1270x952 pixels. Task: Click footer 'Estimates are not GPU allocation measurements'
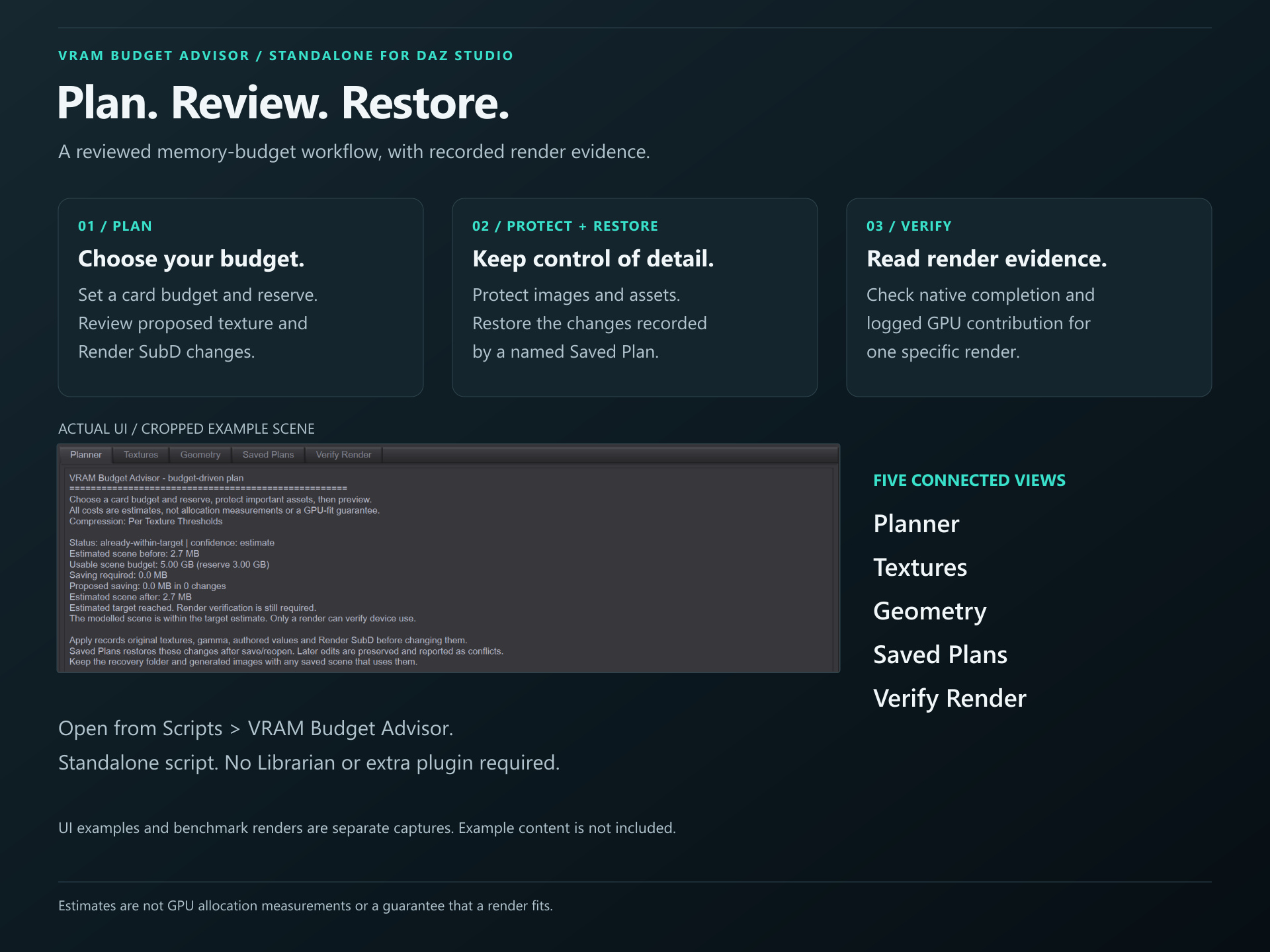(x=306, y=906)
